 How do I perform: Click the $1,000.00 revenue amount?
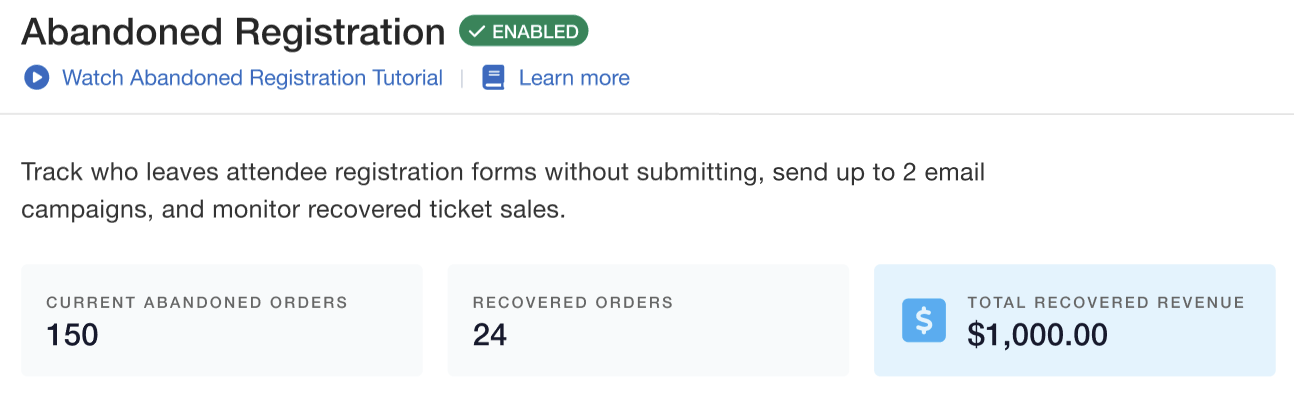(1037, 335)
